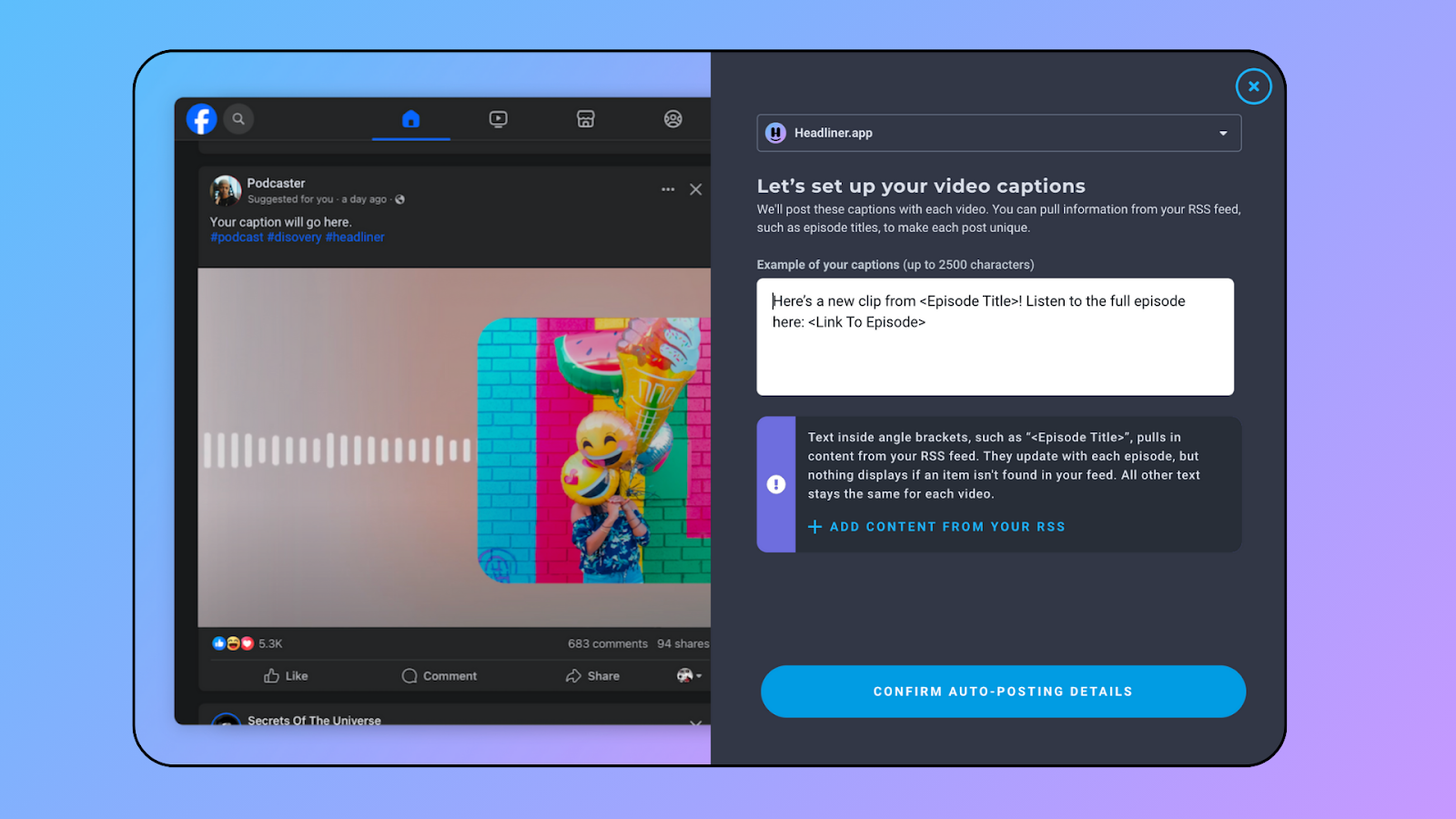This screenshot has width=1456, height=819.
Task: Click the Facebook logo
Action: (x=201, y=118)
